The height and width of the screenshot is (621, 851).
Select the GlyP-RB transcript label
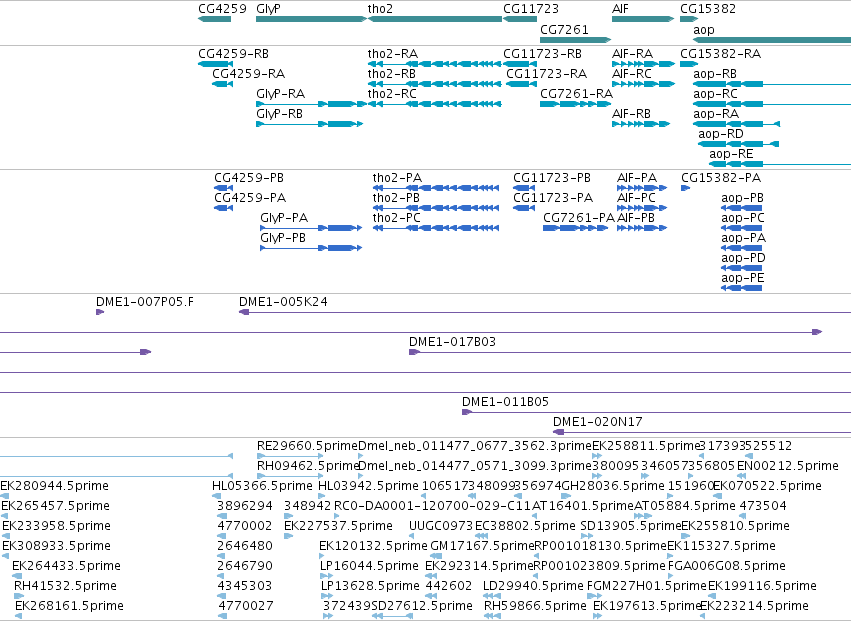pos(280,114)
